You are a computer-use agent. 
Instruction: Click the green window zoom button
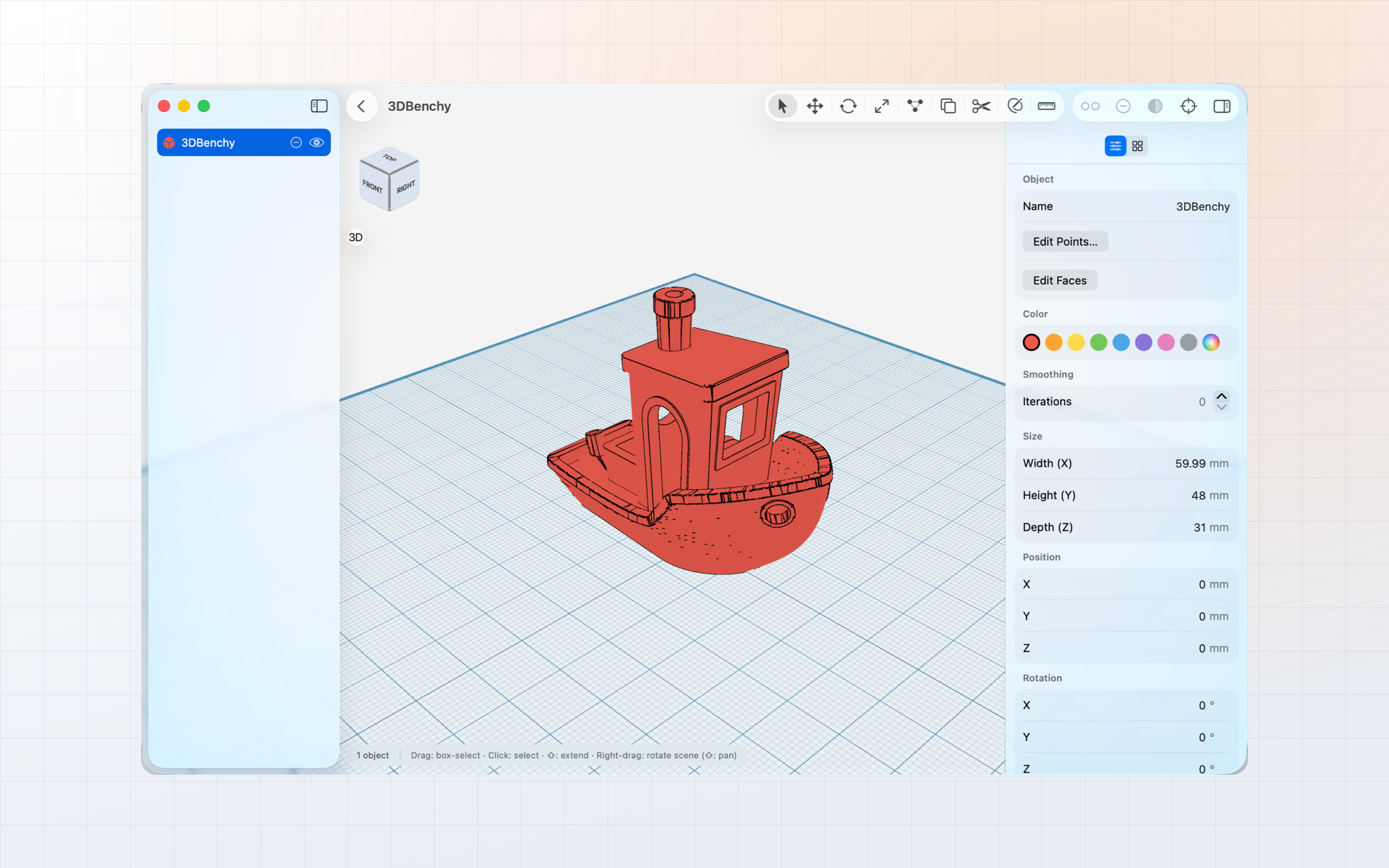(204, 106)
